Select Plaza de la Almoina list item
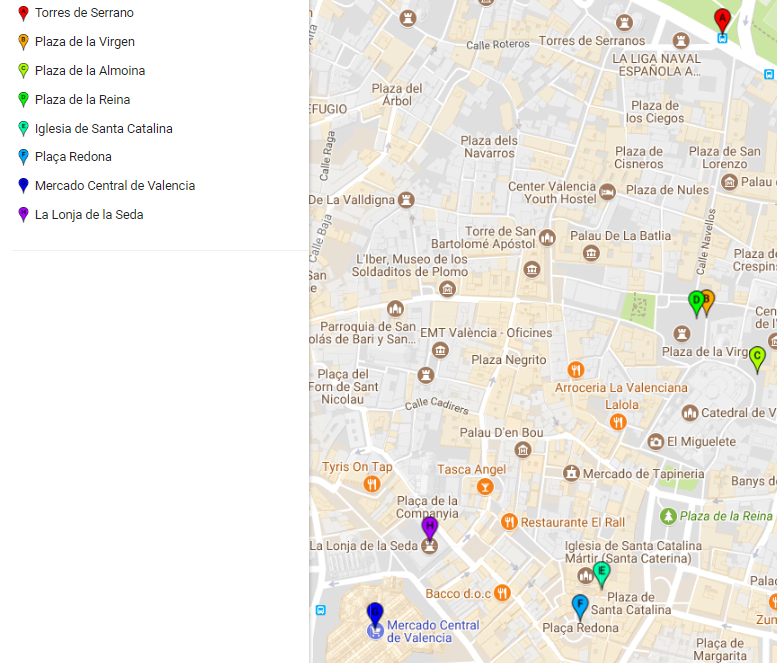777x663 pixels. tap(90, 71)
